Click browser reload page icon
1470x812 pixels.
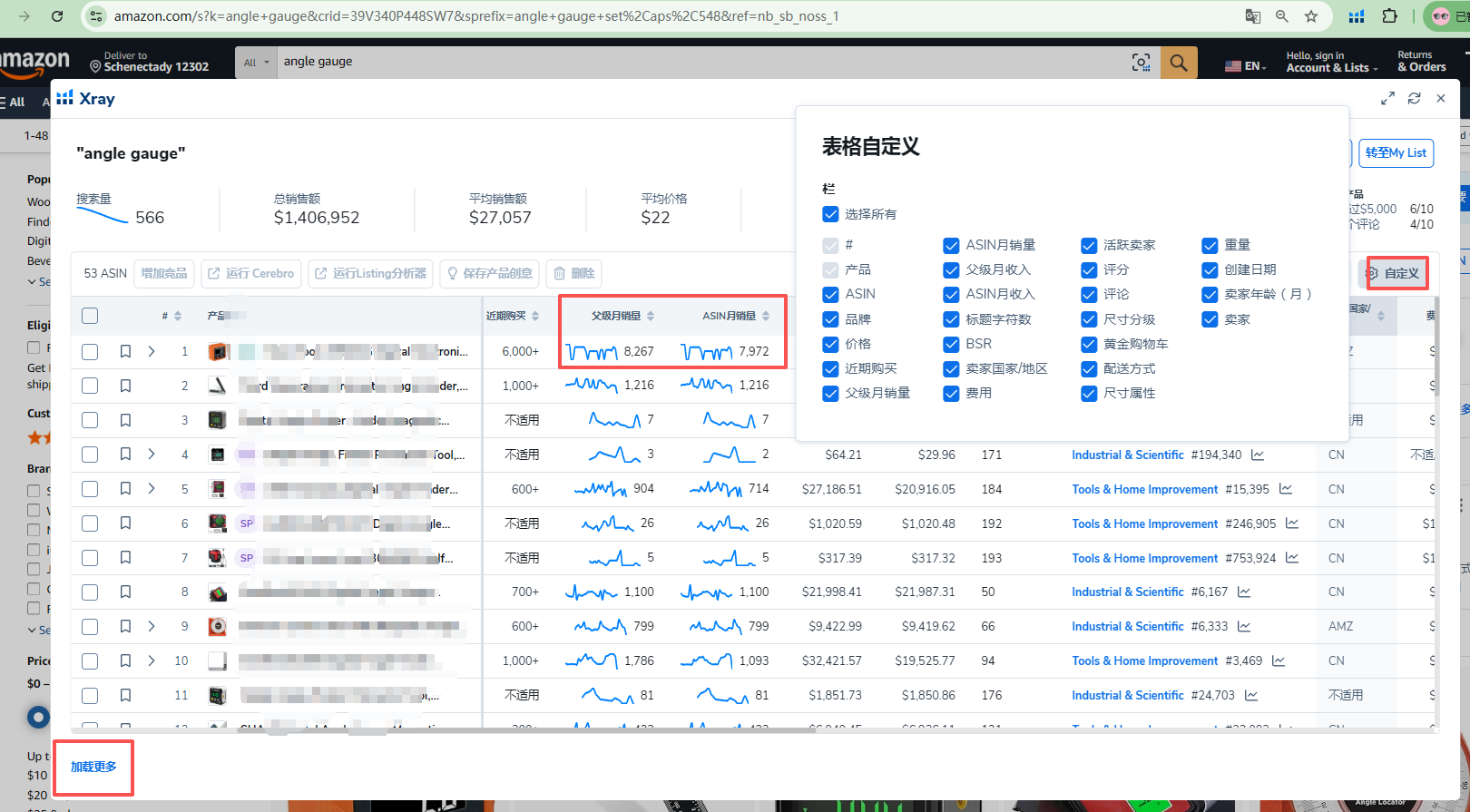coord(57,16)
